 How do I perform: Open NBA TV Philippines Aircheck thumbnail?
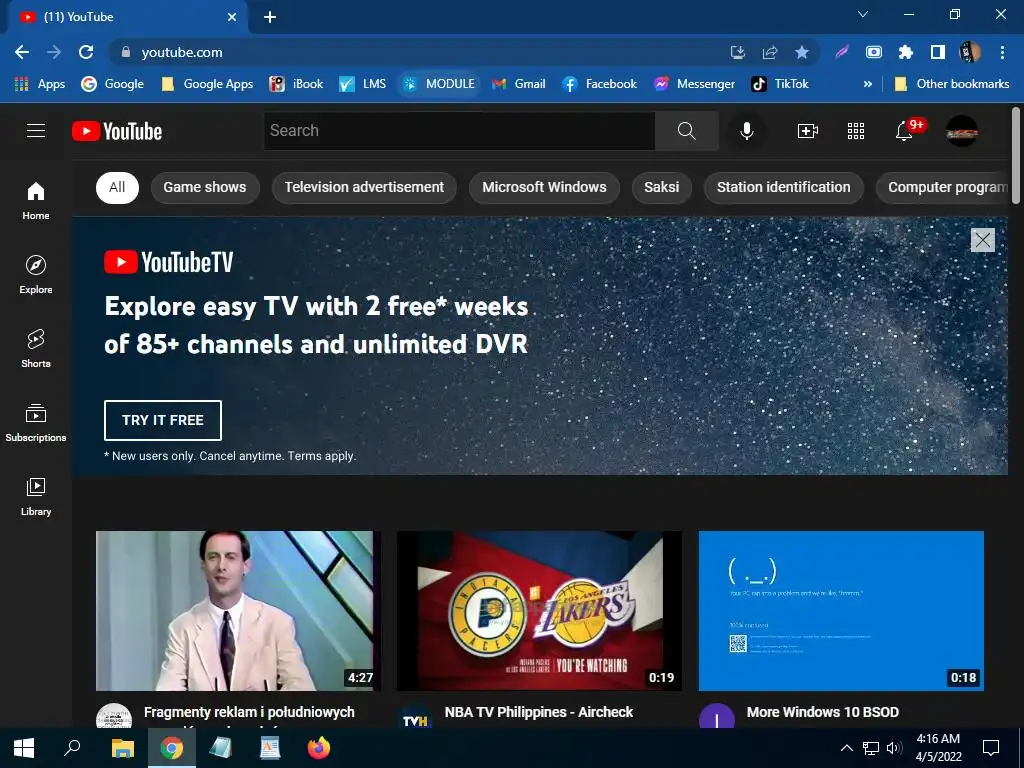pos(539,611)
